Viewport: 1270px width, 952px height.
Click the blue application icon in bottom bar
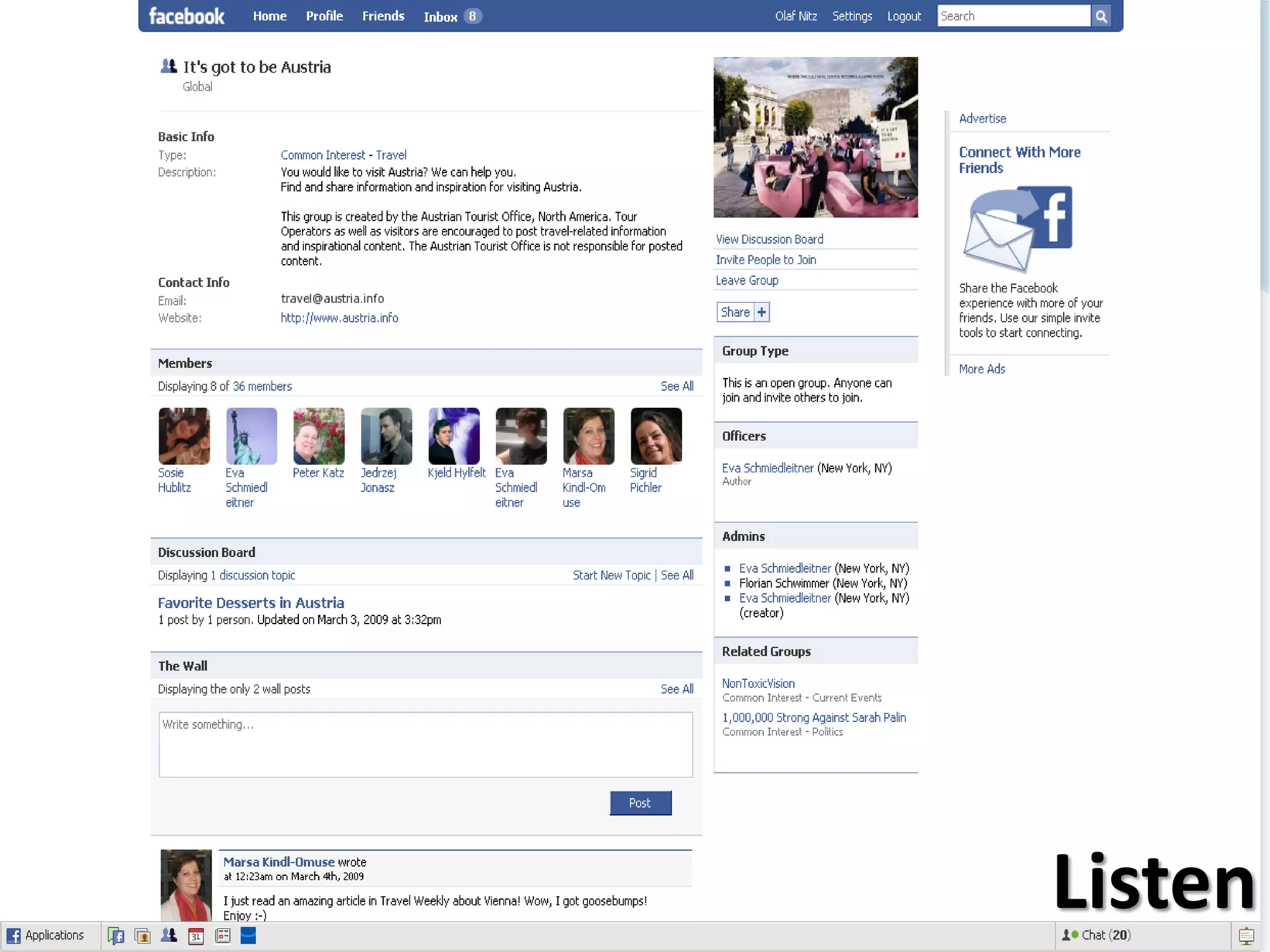pos(248,936)
